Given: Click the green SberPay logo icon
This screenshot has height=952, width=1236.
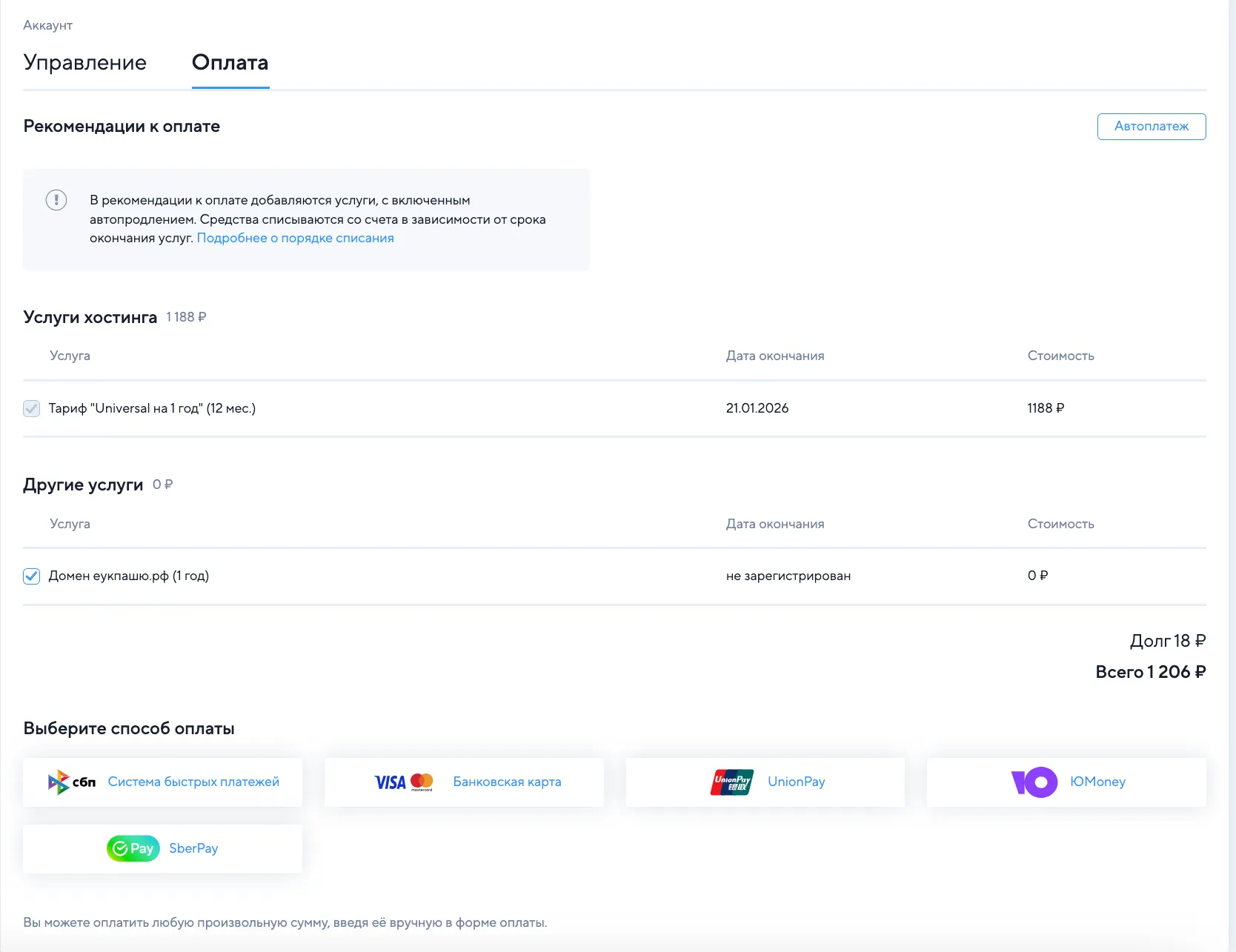Looking at the screenshot, I should pyautogui.click(x=133, y=849).
